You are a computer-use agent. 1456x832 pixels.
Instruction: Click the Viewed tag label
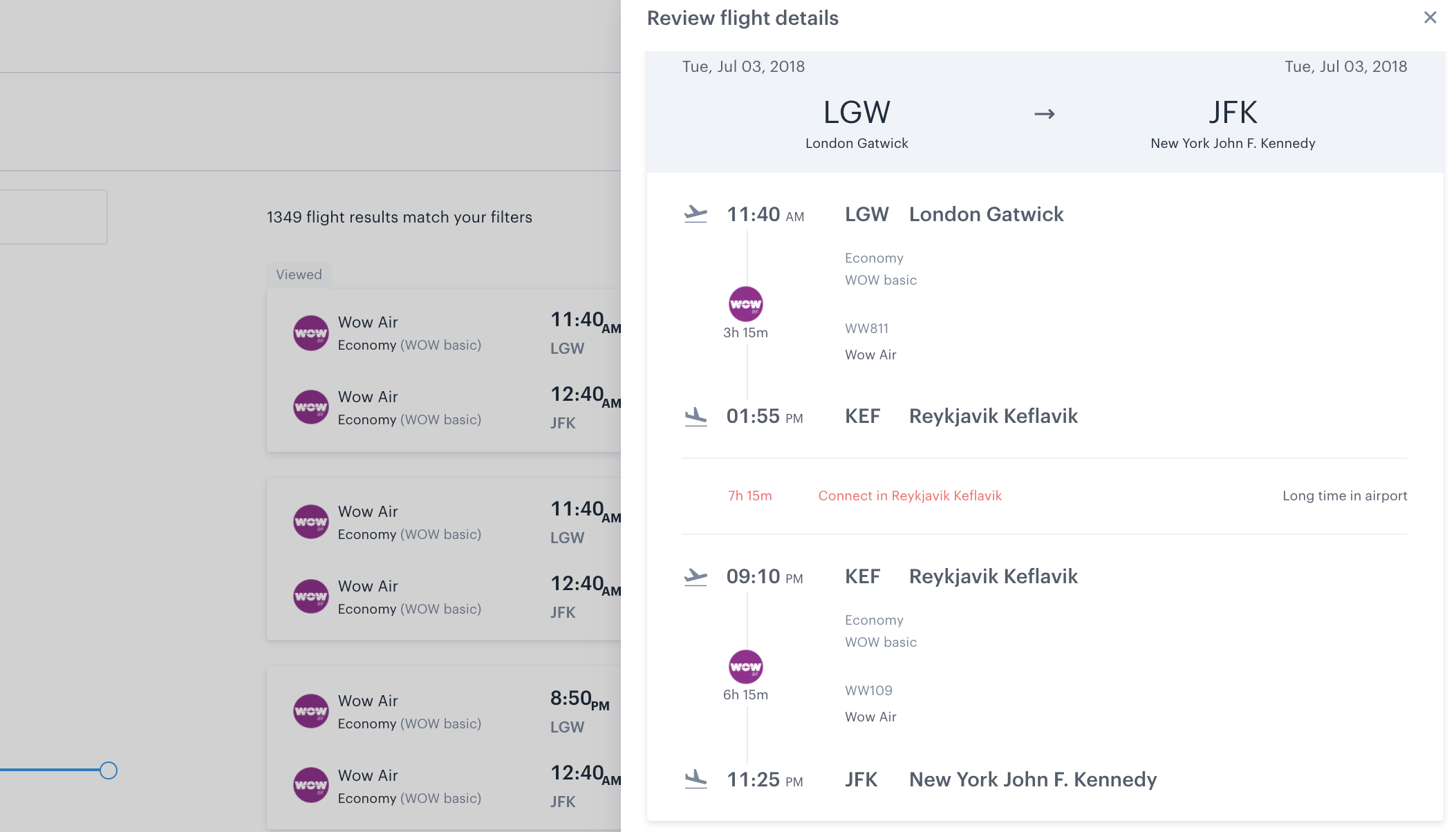coord(299,274)
